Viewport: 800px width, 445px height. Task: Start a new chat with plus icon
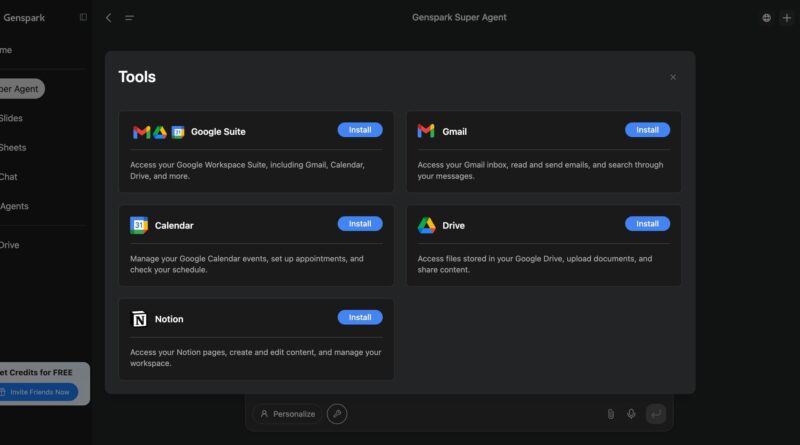click(x=787, y=17)
